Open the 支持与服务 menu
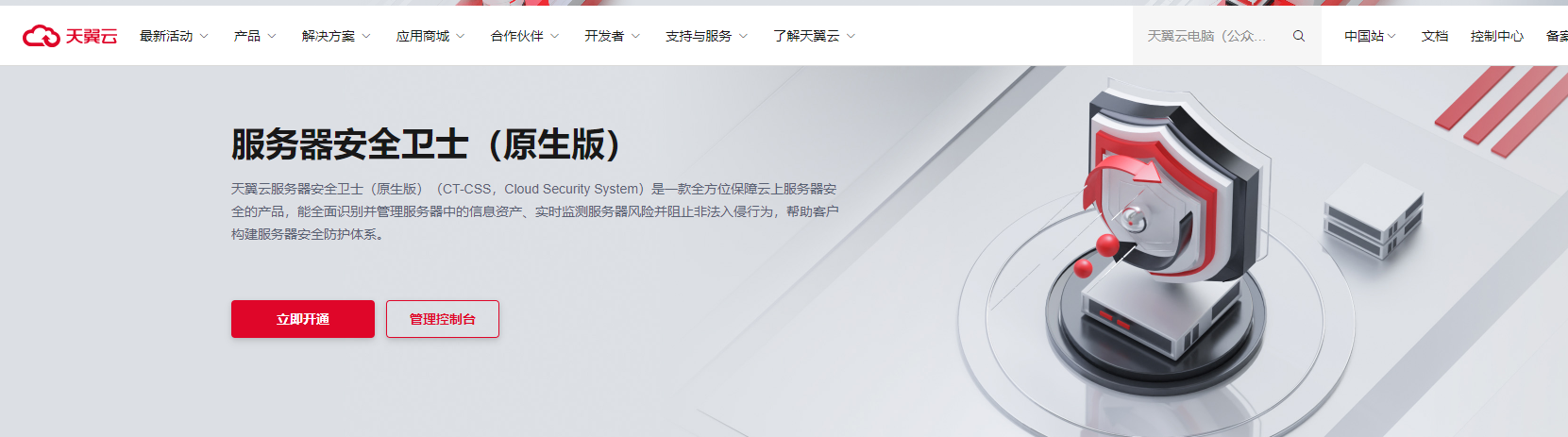1568x437 pixels. [707, 36]
